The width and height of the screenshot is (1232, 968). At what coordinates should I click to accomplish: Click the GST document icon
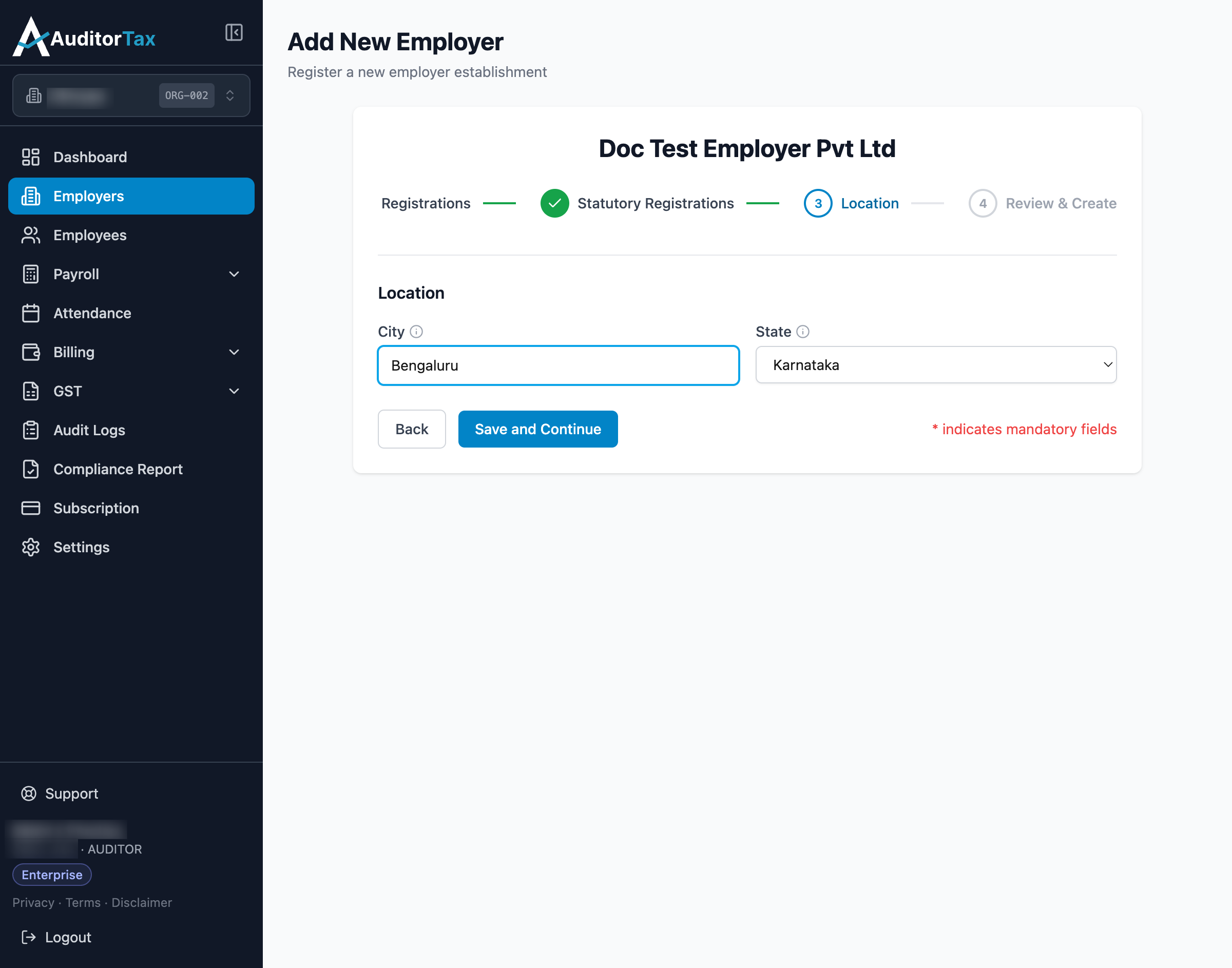click(x=31, y=391)
